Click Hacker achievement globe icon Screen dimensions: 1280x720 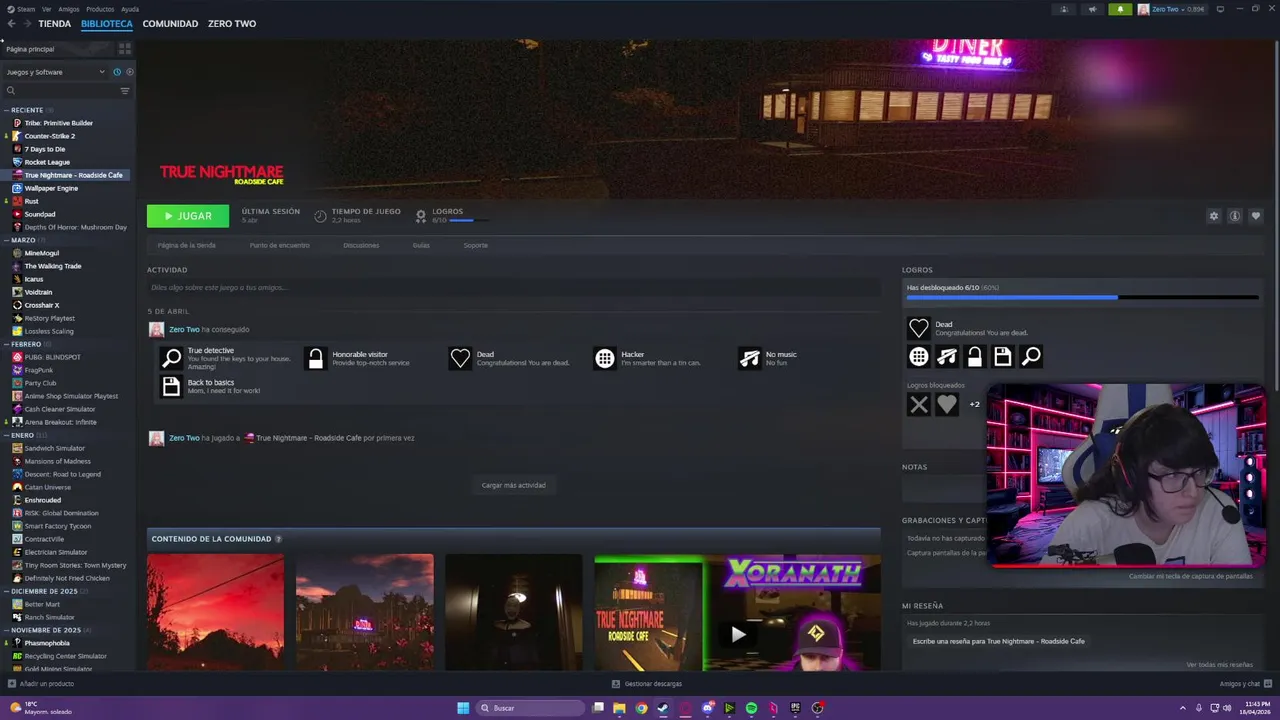(x=604, y=358)
